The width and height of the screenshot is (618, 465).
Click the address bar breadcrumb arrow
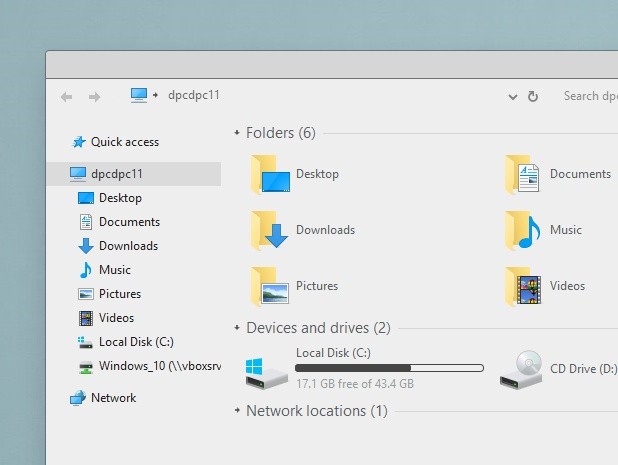point(155,95)
